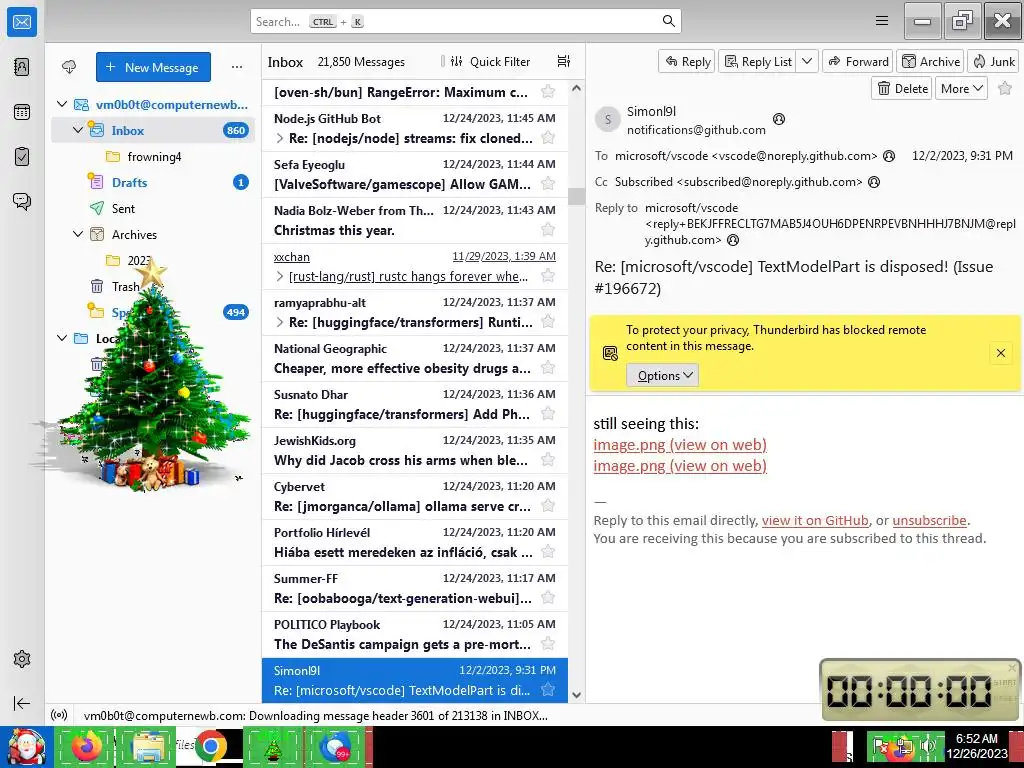The image size is (1024, 768).
Task: Star the open message in header
Action: (1005, 89)
